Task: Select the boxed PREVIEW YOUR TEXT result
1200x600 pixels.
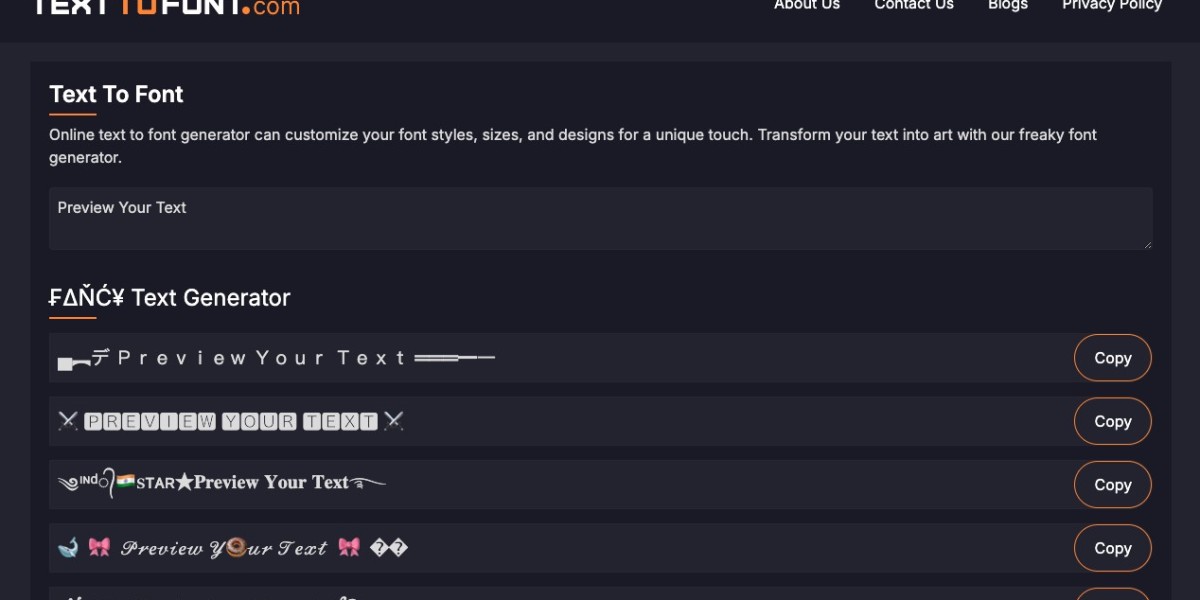Action: coord(231,421)
